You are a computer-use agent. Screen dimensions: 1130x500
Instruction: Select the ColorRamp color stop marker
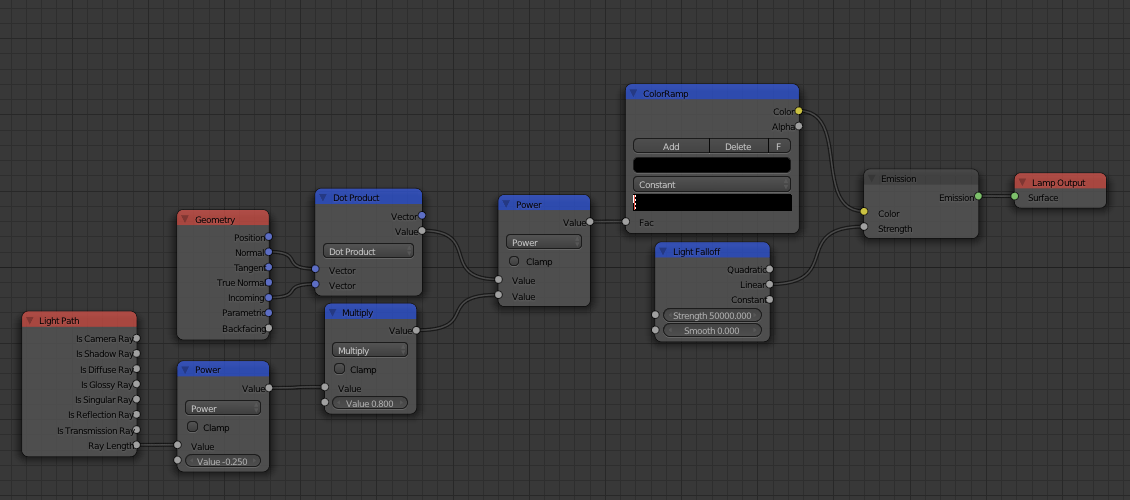635,202
